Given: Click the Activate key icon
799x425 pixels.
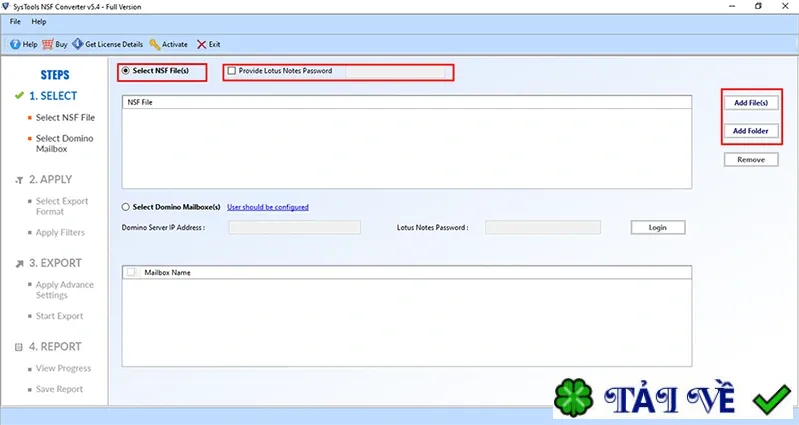Looking at the screenshot, I should tap(154, 44).
